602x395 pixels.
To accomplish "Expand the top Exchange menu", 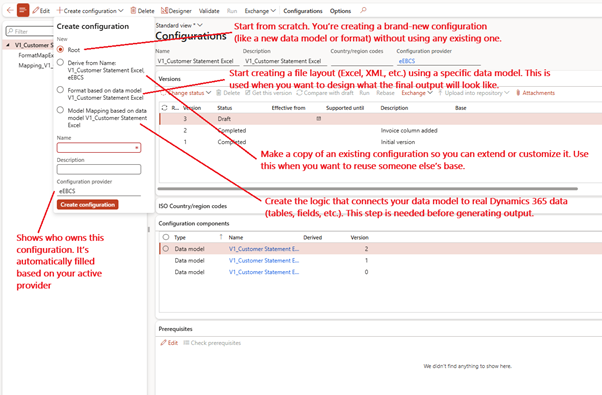I will tap(260, 11).
